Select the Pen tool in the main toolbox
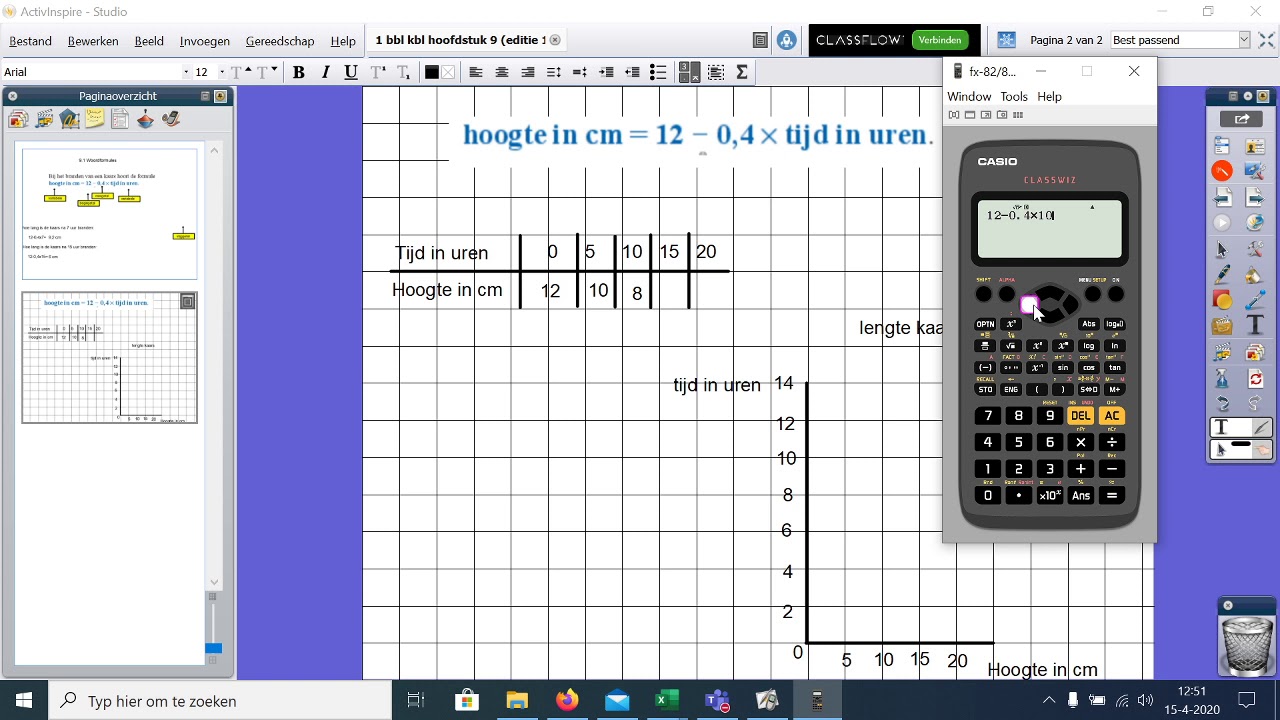The height and width of the screenshot is (720, 1280). (1222, 274)
